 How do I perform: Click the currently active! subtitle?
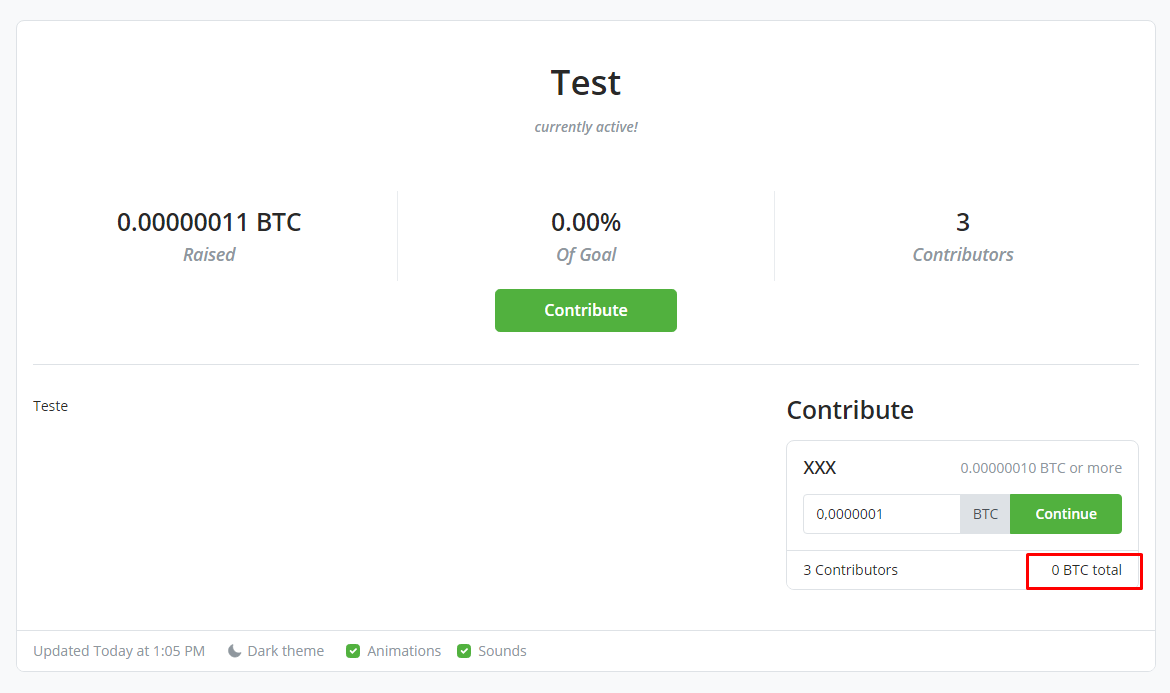(x=585, y=126)
